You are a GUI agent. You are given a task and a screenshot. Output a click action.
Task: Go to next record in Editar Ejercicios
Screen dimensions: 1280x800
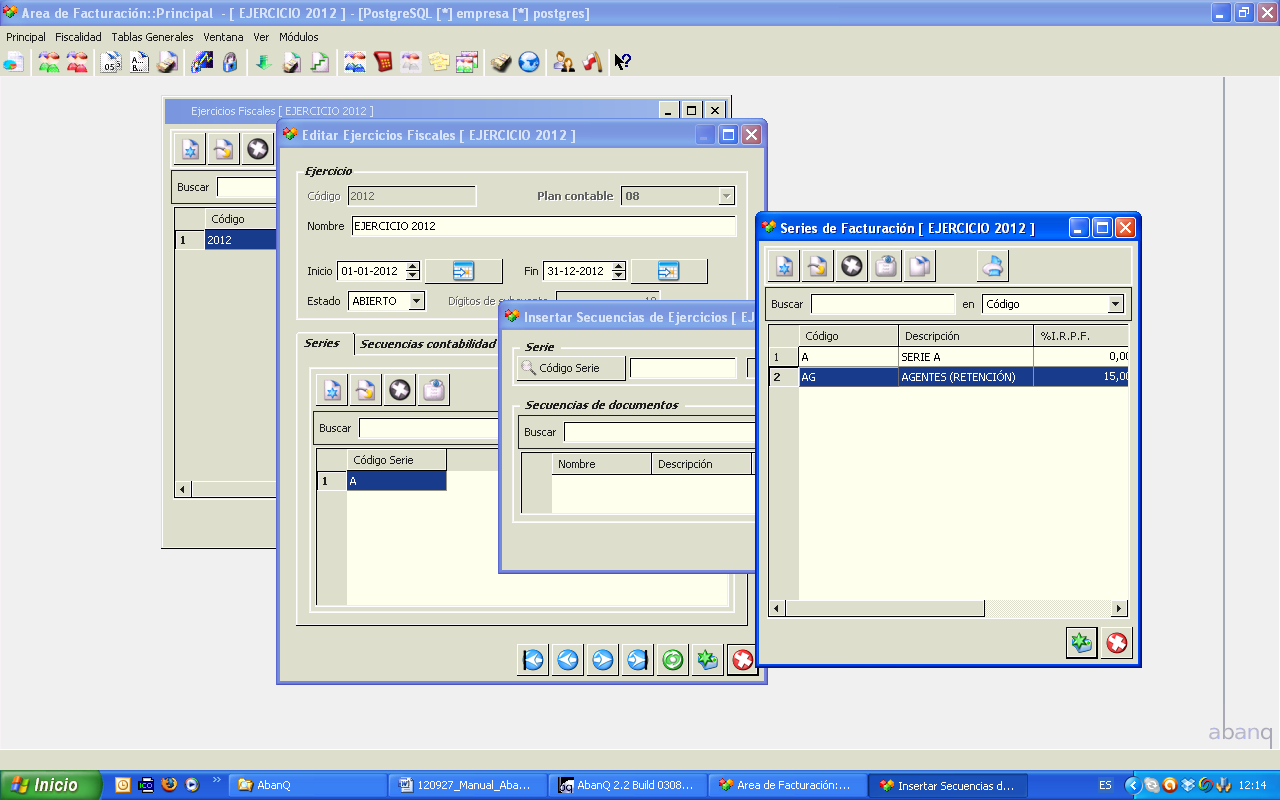pos(603,660)
